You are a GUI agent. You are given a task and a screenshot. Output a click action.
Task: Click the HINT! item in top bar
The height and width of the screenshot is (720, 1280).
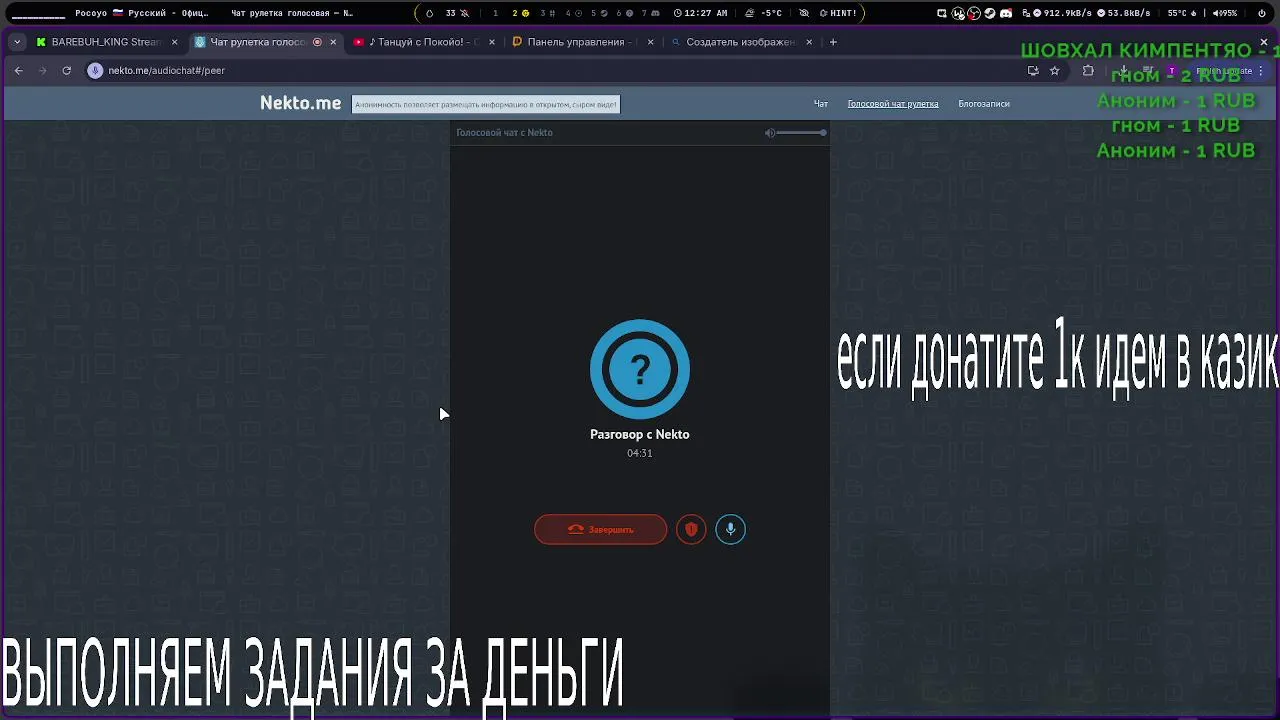838,13
